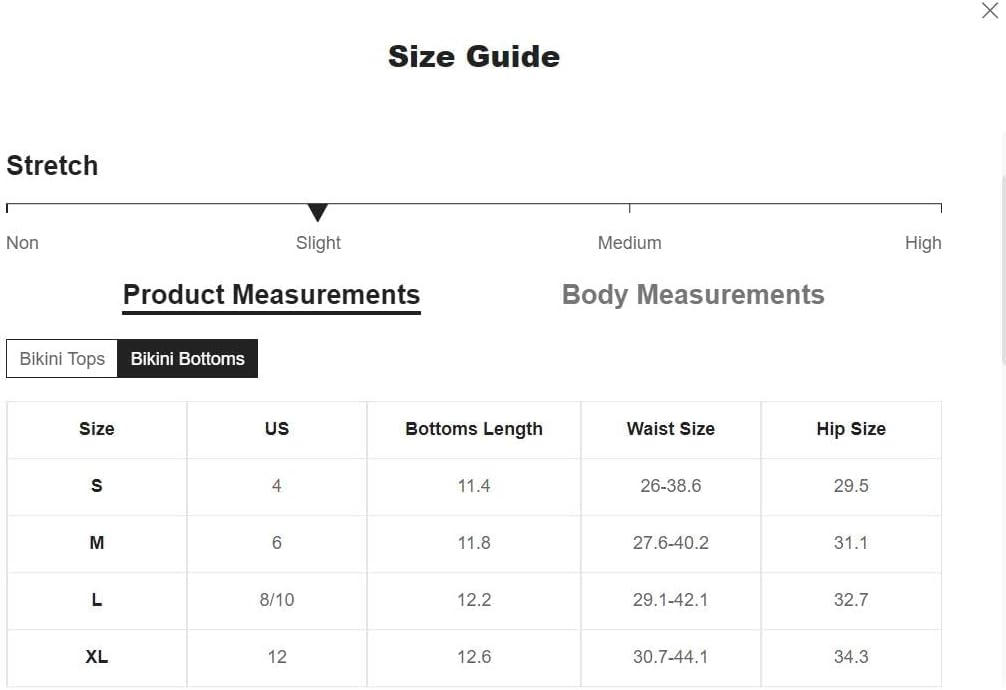Close the Size Guide dialog

click(x=989, y=10)
